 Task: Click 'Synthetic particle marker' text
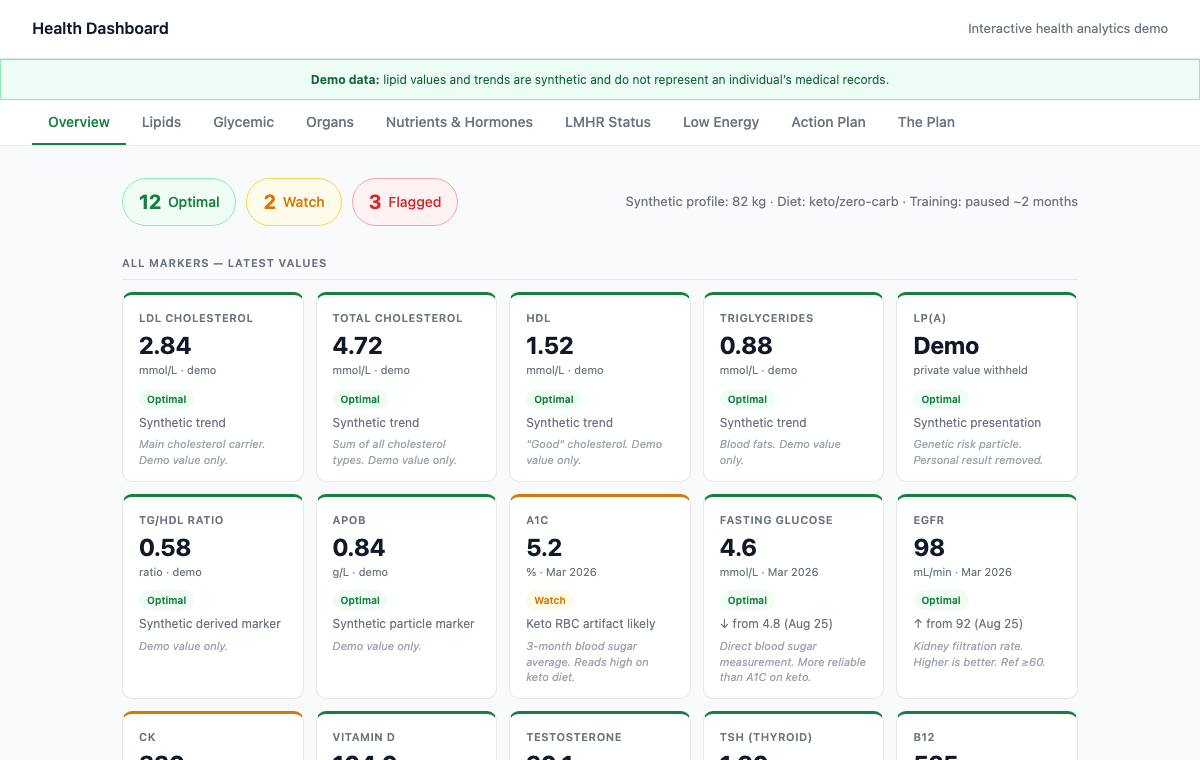pos(404,624)
